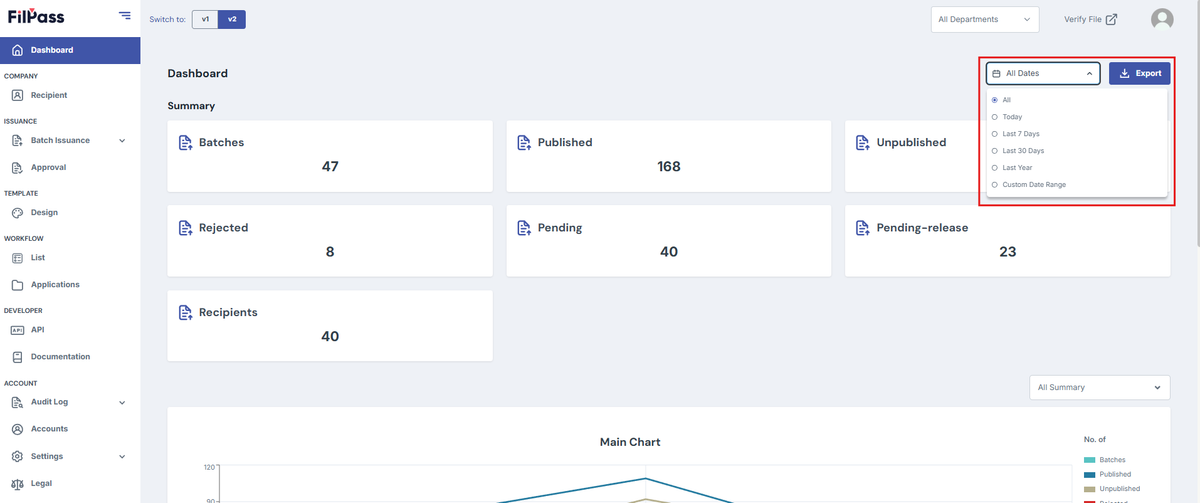
Task: Open the Approval menu item
Action: (x=70, y=167)
